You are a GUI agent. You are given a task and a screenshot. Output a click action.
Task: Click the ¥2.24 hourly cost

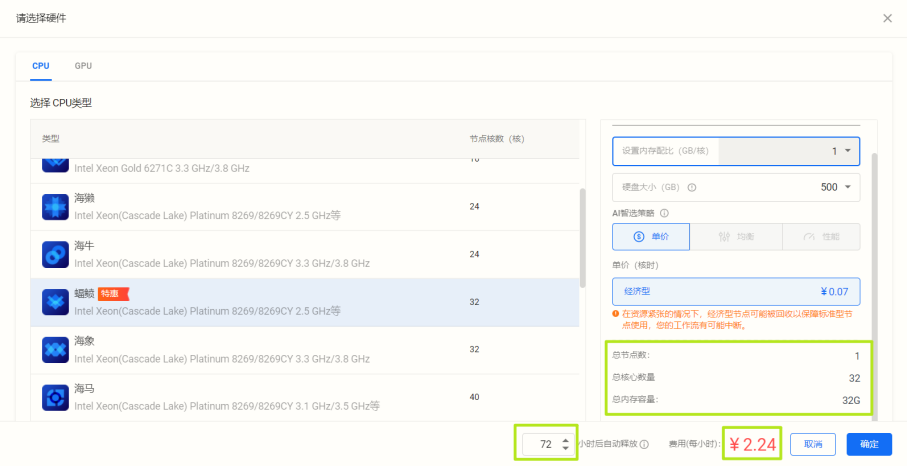tap(752, 445)
